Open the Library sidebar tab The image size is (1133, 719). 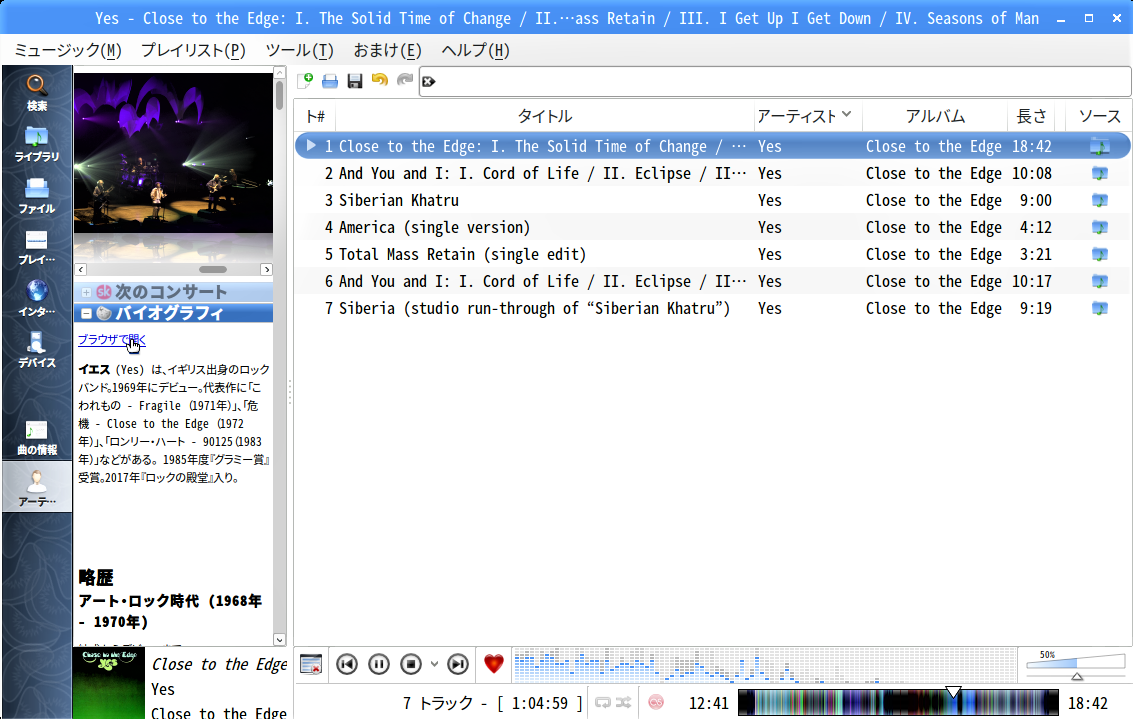[37, 143]
